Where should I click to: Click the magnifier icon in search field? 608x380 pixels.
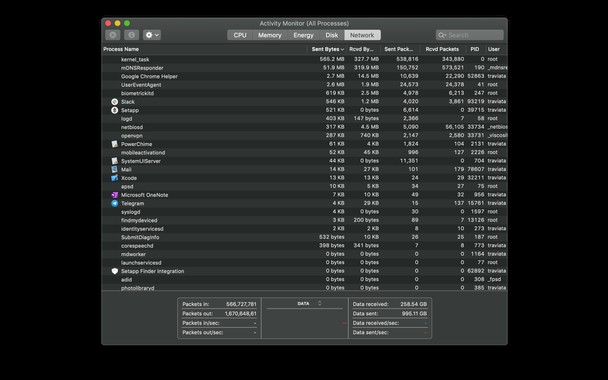(442, 35)
